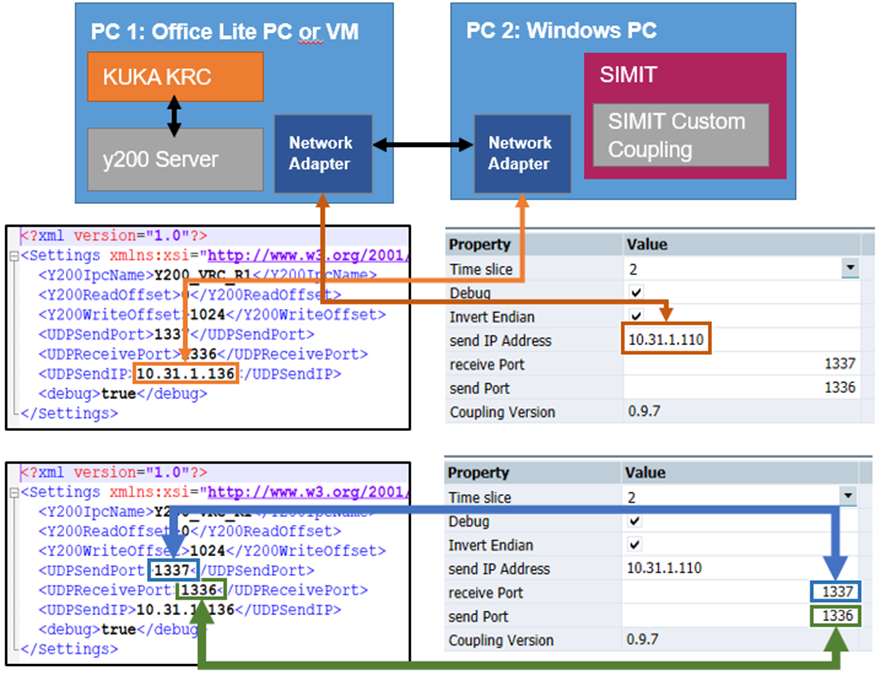
Task: Click the closing Settings tag in upper XML
Action: pos(70,414)
